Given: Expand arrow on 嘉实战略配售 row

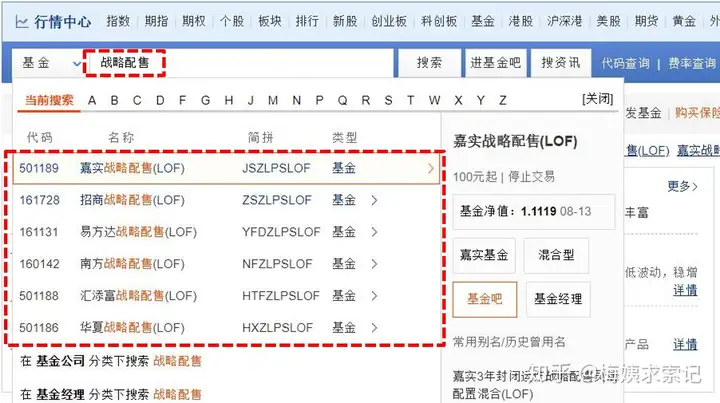Looking at the screenshot, I should click(x=431, y=168).
